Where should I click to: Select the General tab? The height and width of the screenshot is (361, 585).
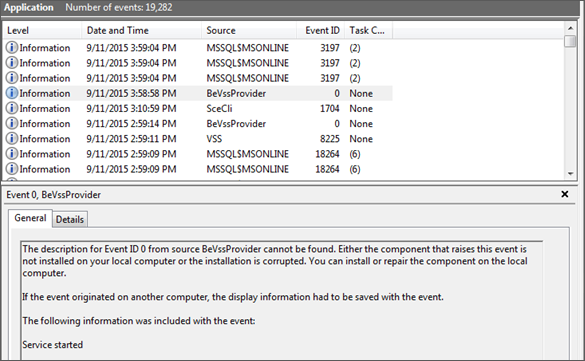click(30, 218)
